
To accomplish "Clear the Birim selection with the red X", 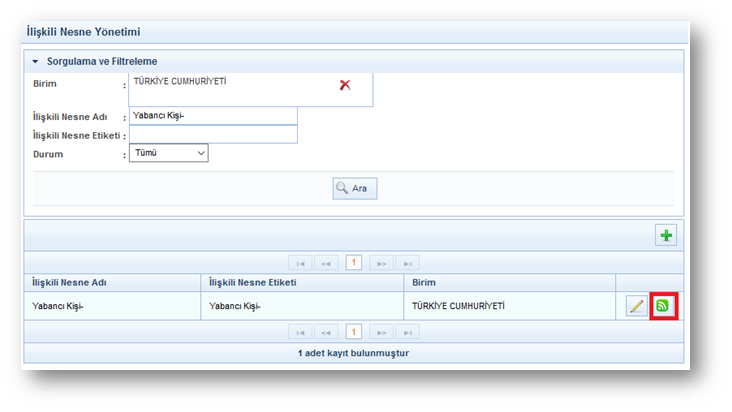I will click(x=345, y=85).
